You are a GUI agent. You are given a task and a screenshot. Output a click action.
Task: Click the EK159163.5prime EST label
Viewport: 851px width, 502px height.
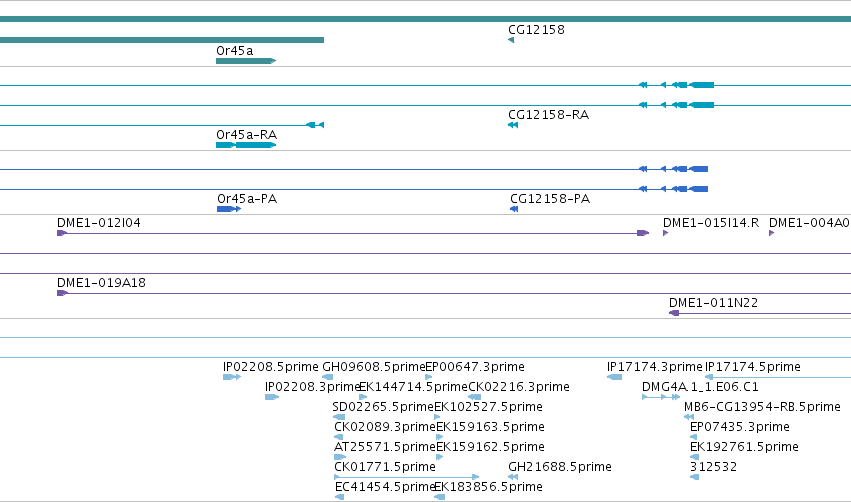491,427
